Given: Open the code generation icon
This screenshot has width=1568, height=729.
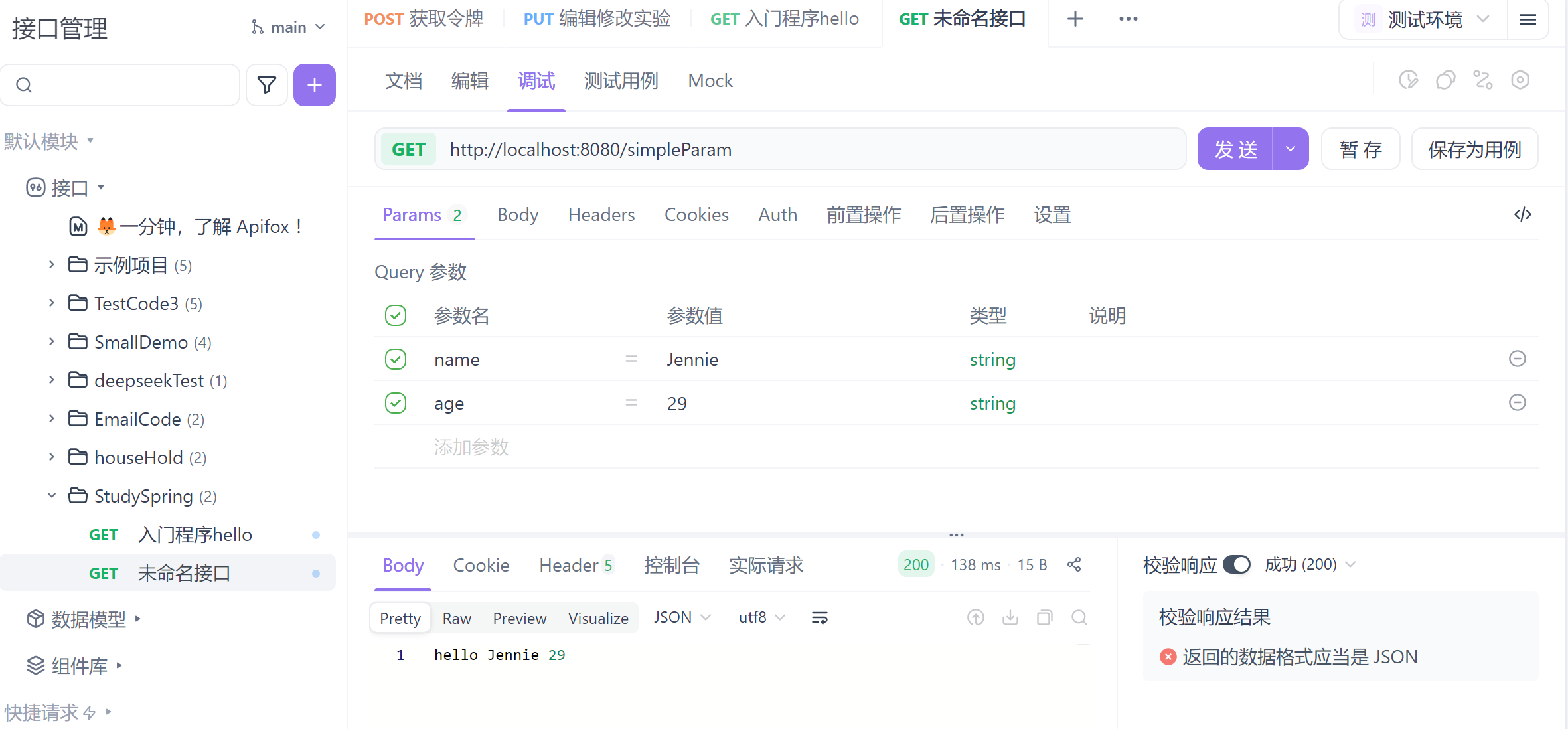Looking at the screenshot, I should click(x=1522, y=214).
